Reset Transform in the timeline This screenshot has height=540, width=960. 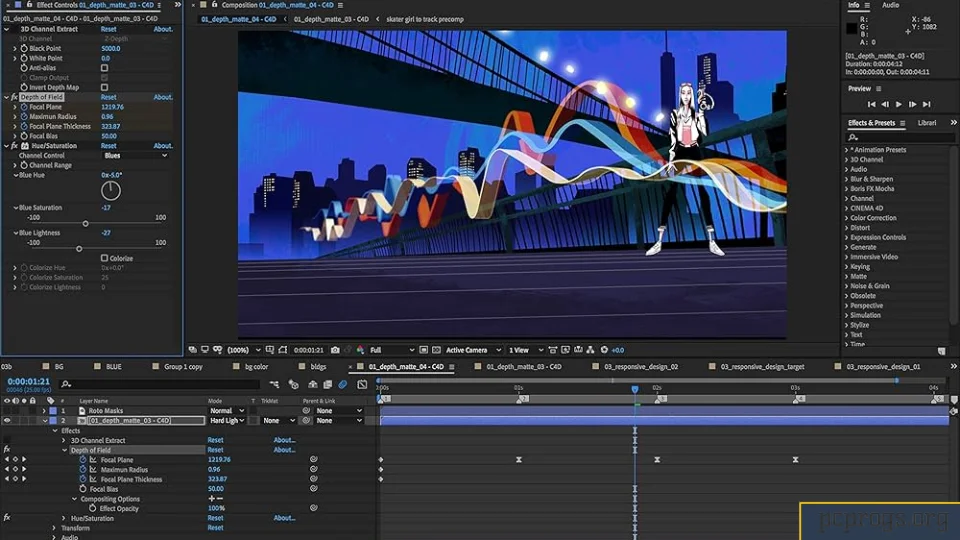click(x=215, y=528)
